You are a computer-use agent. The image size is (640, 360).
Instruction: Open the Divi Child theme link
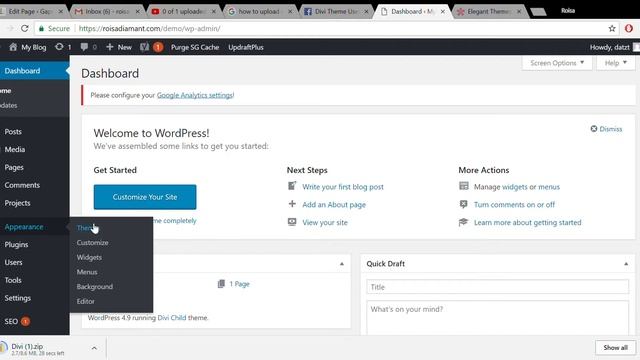(172, 318)
